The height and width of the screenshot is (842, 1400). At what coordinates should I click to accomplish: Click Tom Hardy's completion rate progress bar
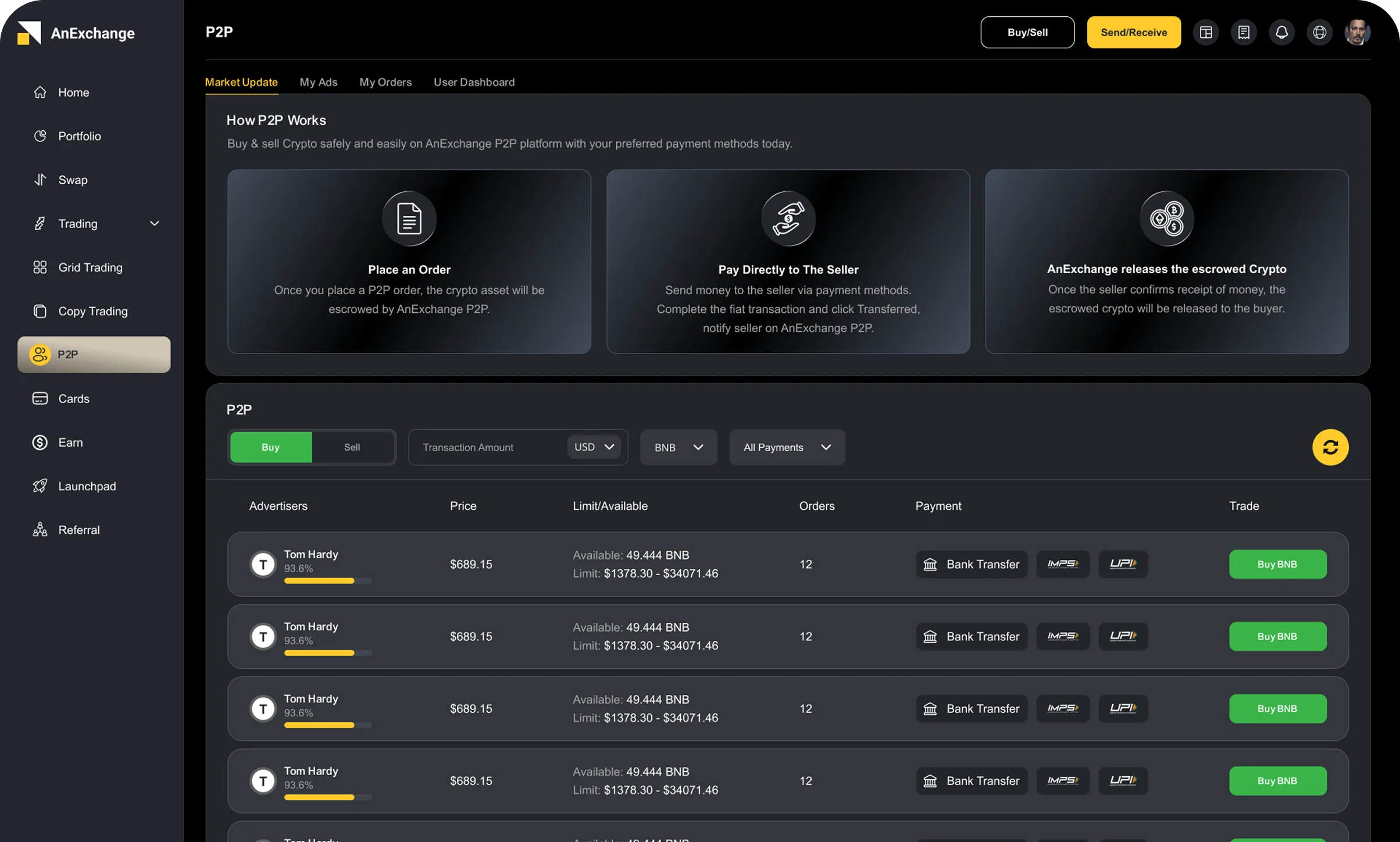coord(327,581)
